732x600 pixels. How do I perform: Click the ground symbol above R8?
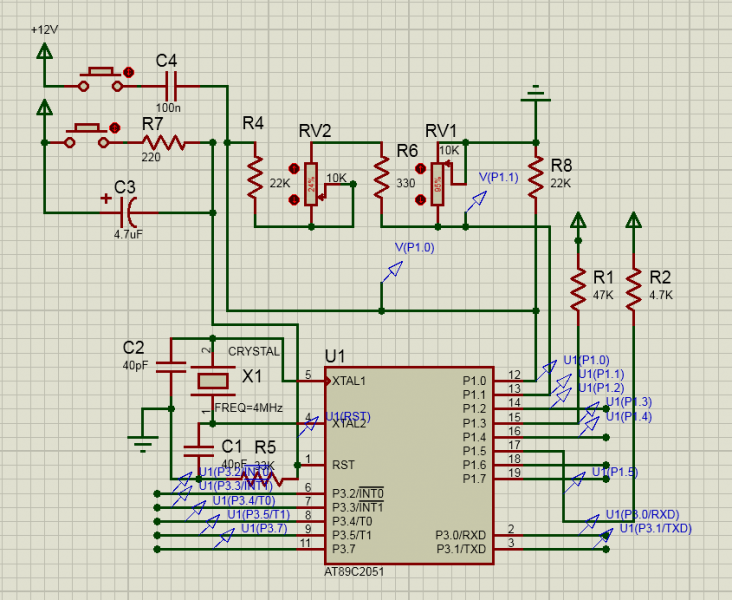point(535,94)
